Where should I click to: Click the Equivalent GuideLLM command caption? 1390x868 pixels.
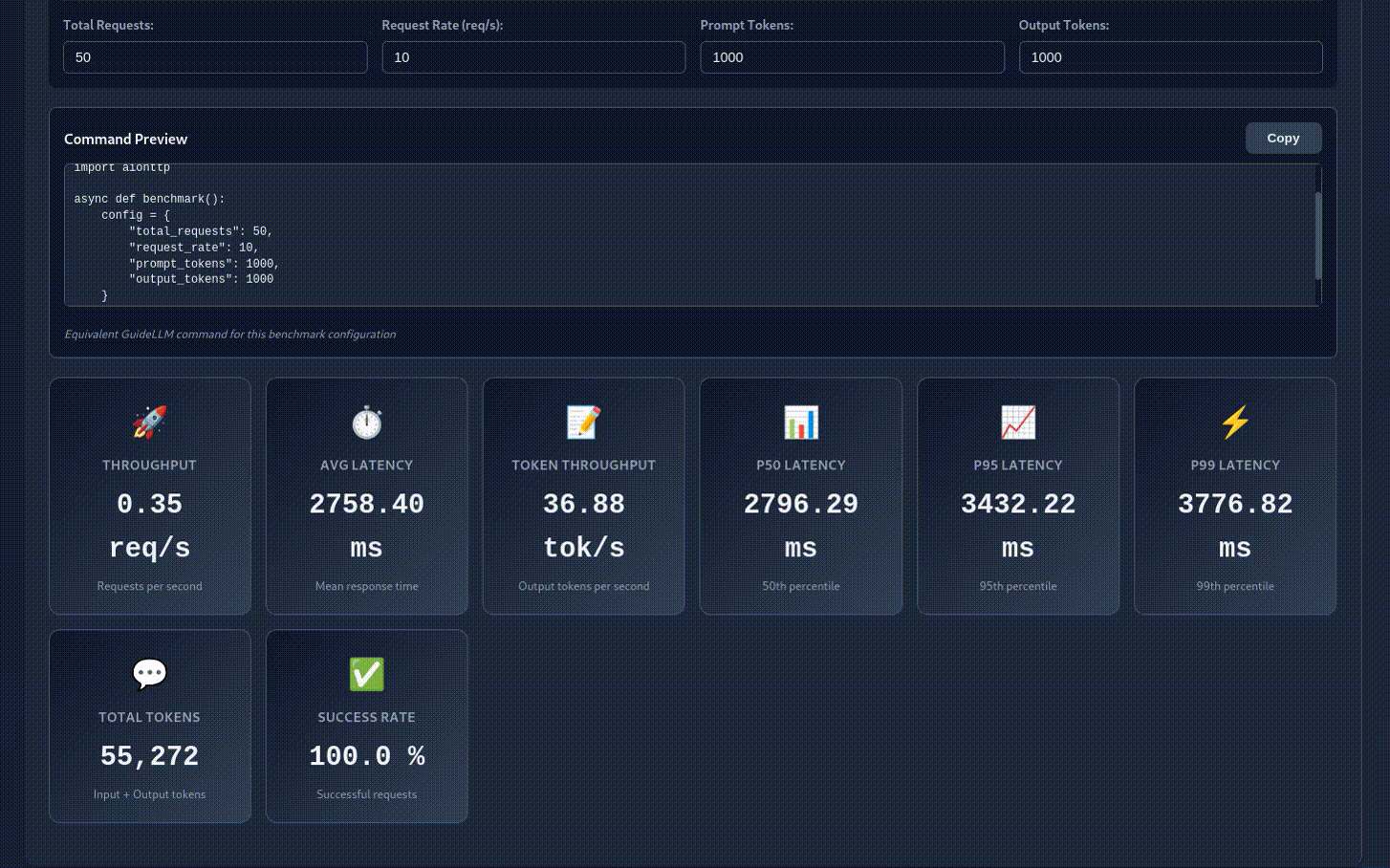pyautogui.click(x=229, y=335)
